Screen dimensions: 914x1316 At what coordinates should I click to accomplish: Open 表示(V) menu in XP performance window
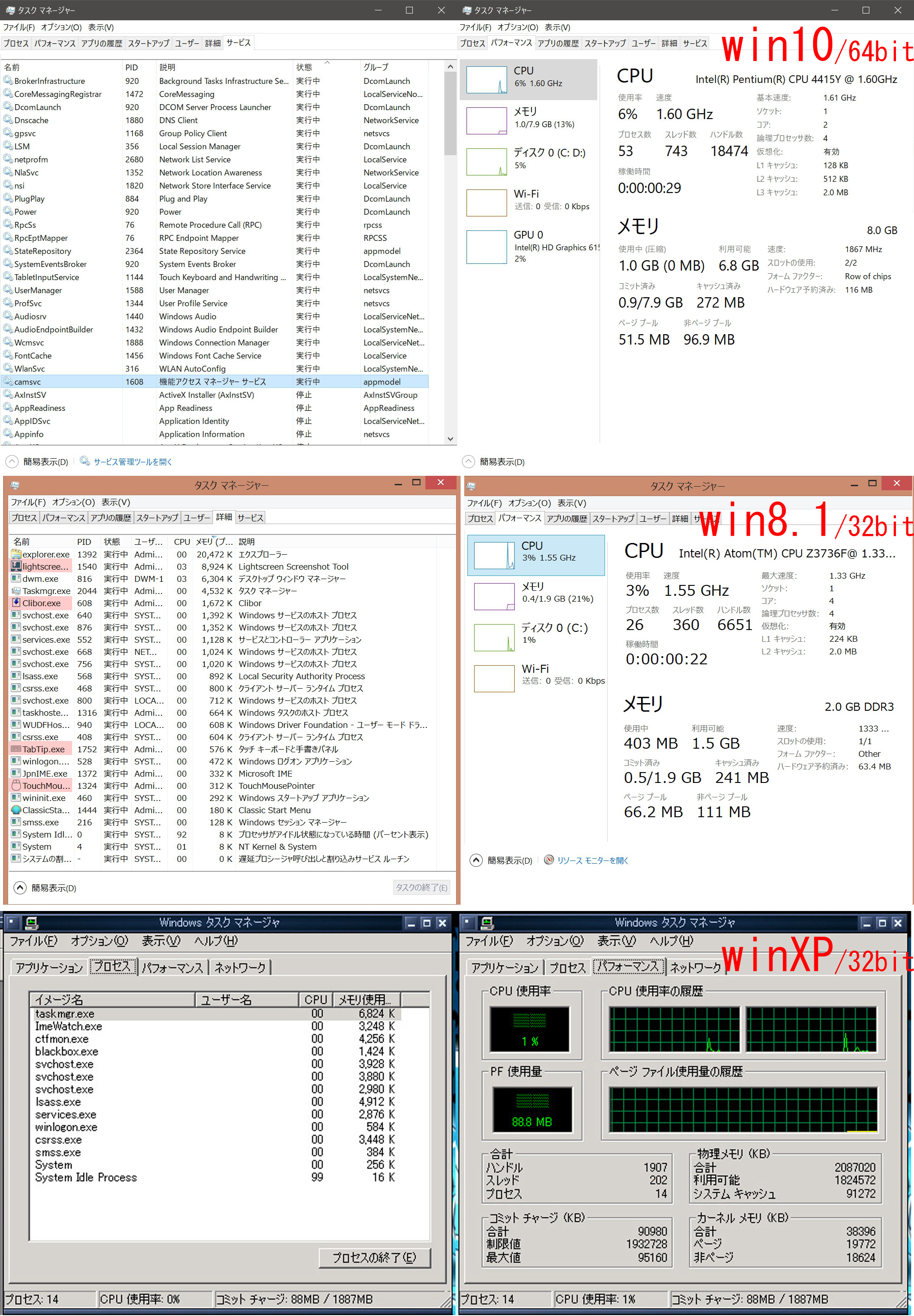click(616, 941)
